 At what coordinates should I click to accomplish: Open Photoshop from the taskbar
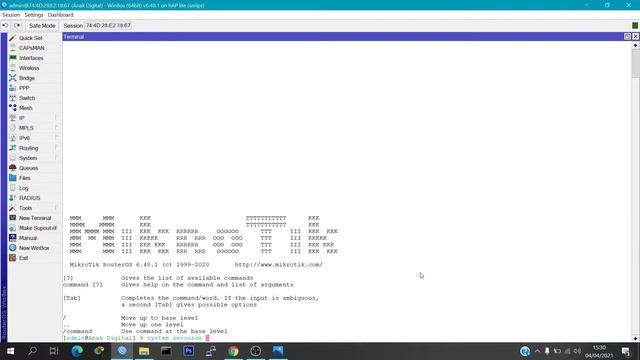point(189,351)
